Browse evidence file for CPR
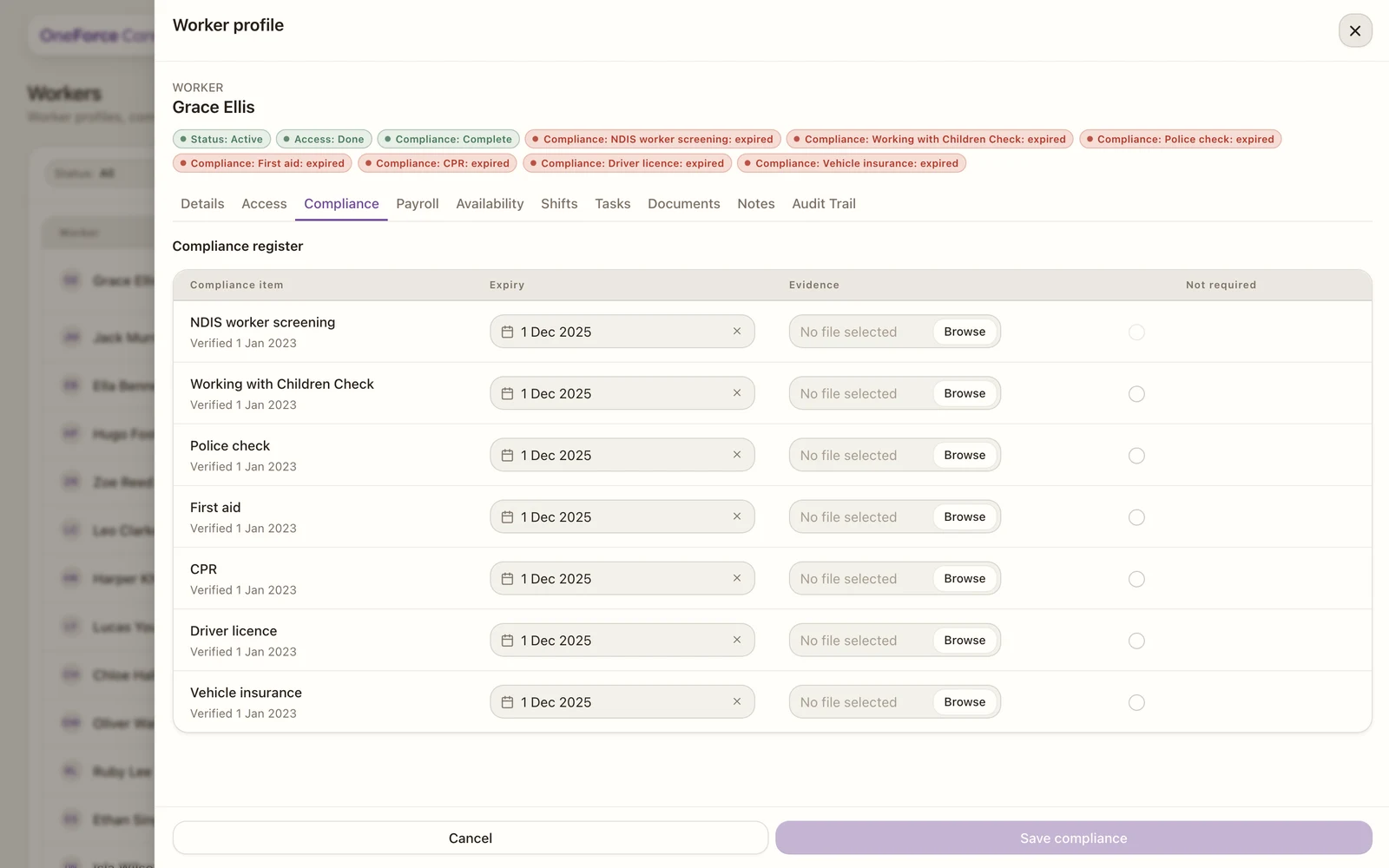1389x868 pixels. point(964,578)
